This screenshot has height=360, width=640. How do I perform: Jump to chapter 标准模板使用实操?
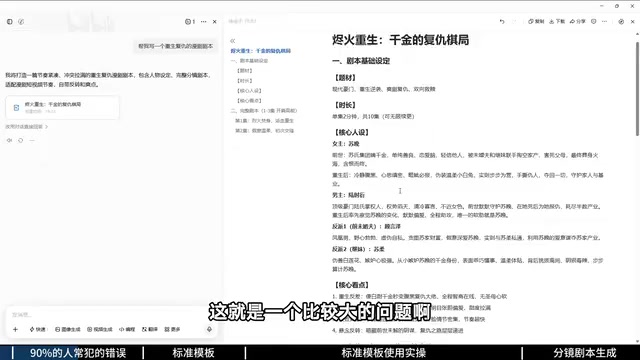point(383,353)
